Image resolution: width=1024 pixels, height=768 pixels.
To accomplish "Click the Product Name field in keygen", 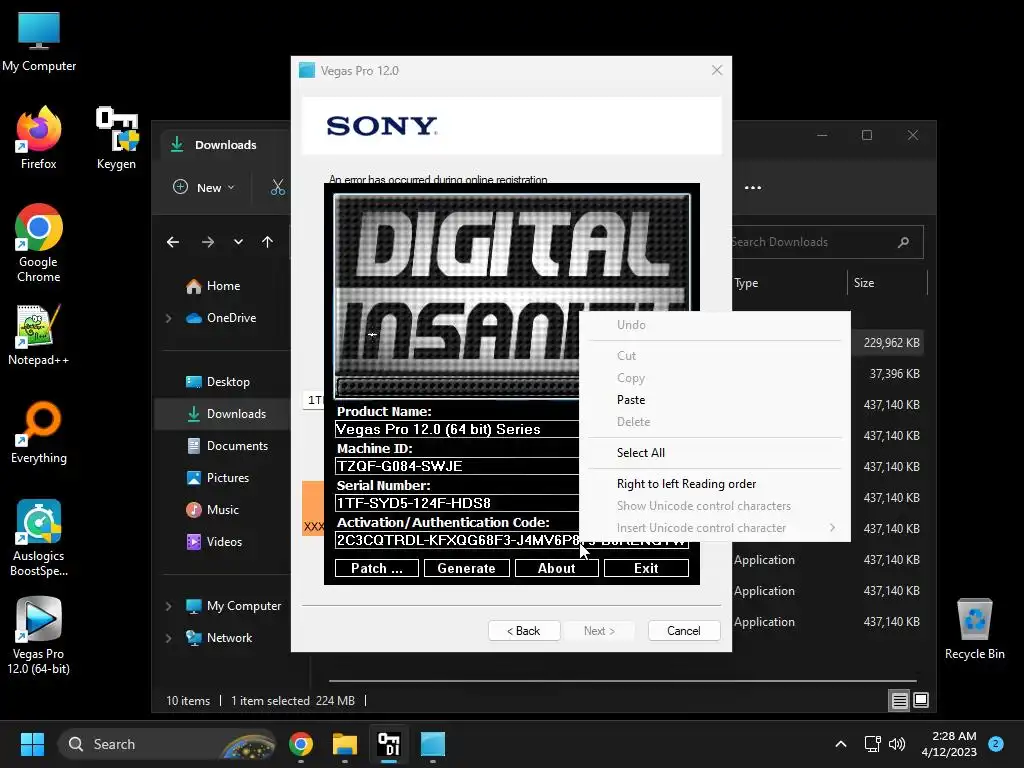I will [x=456, y=429].
